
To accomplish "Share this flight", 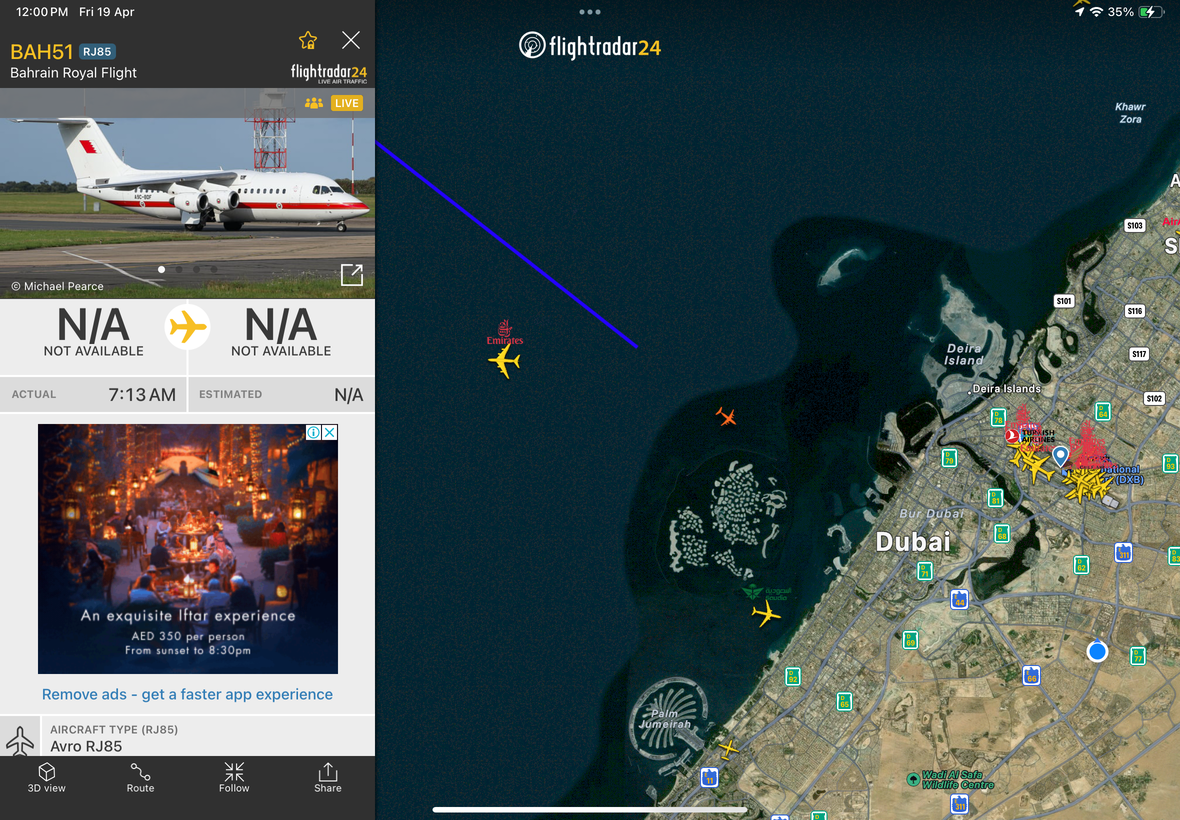I will click(327, 778).
